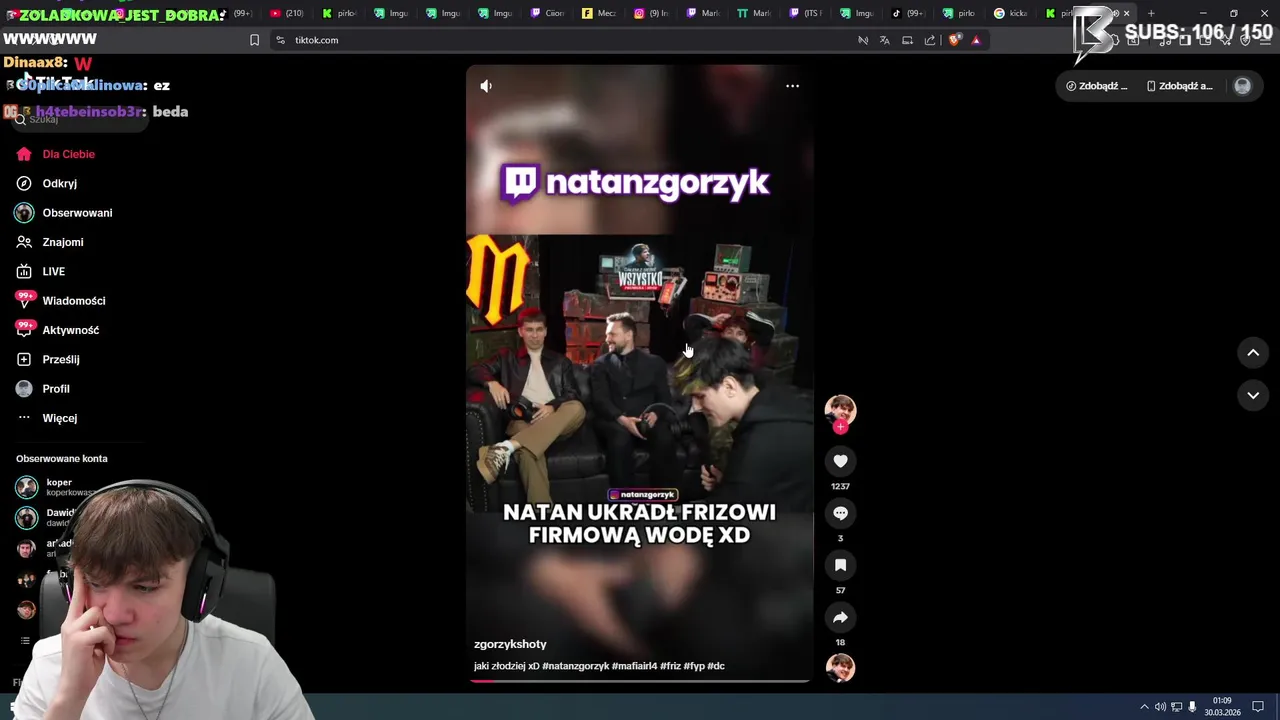Open the taskbar clock 01:09
This screenshot has height=720, width=1280.
1222,707
